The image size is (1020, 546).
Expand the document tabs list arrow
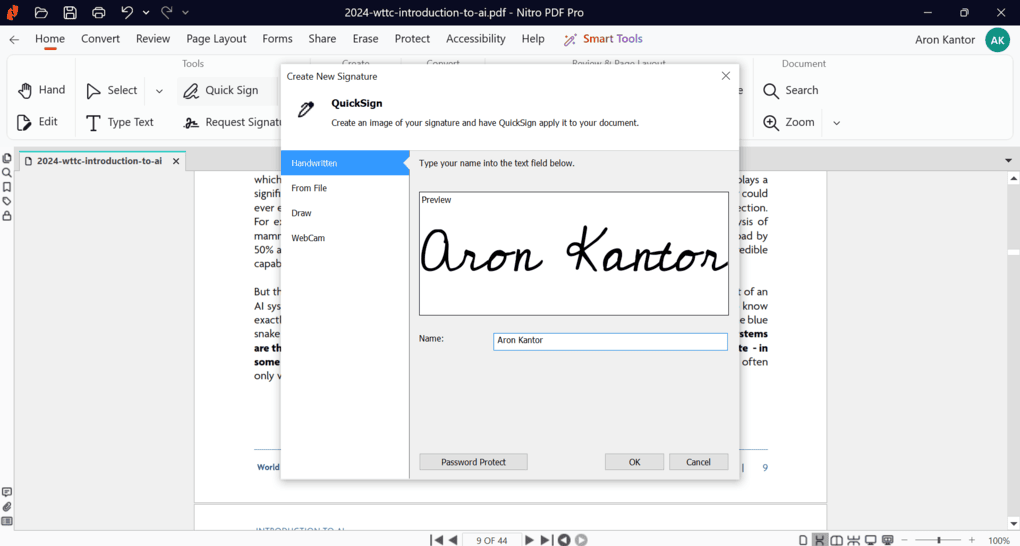click(x=1008, y=161)
